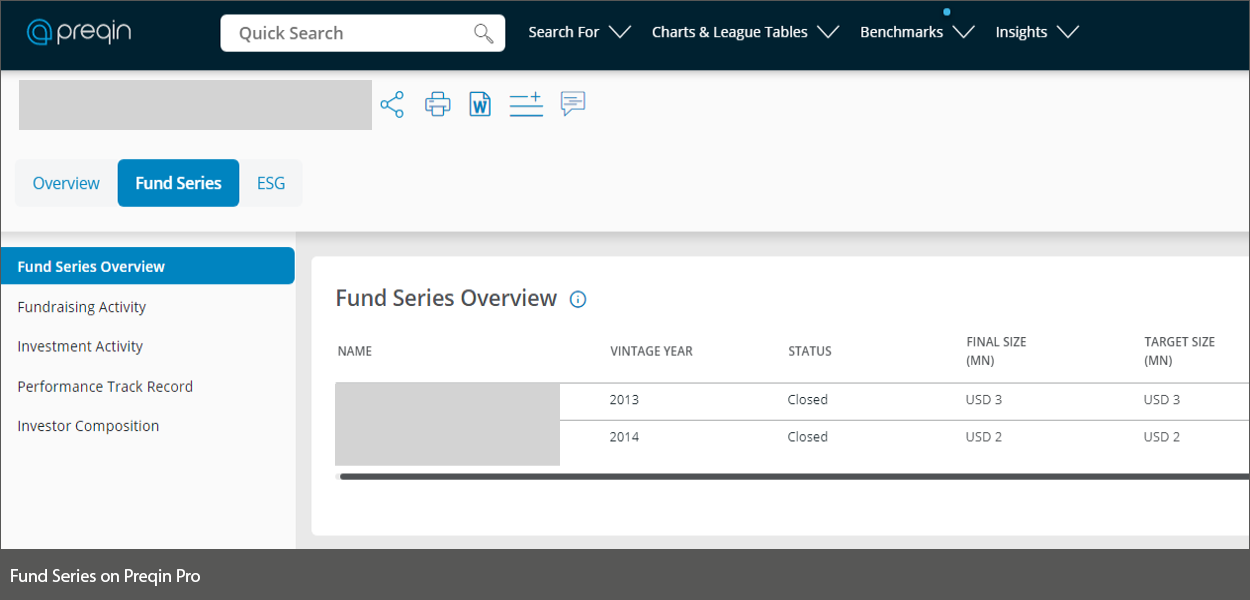Click the FINAL SIZE (MN) header
The width and height of the screenshot is (1250, 600).
point(996,351)
